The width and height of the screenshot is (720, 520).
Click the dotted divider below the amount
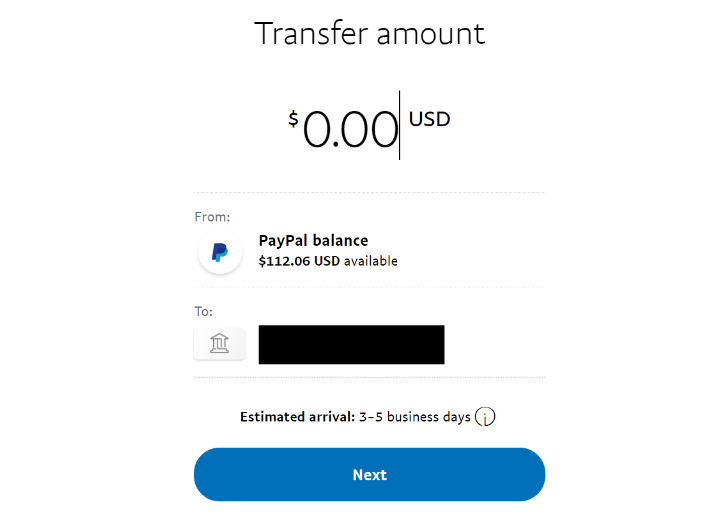pyautogui.click(x=369, y=192)
